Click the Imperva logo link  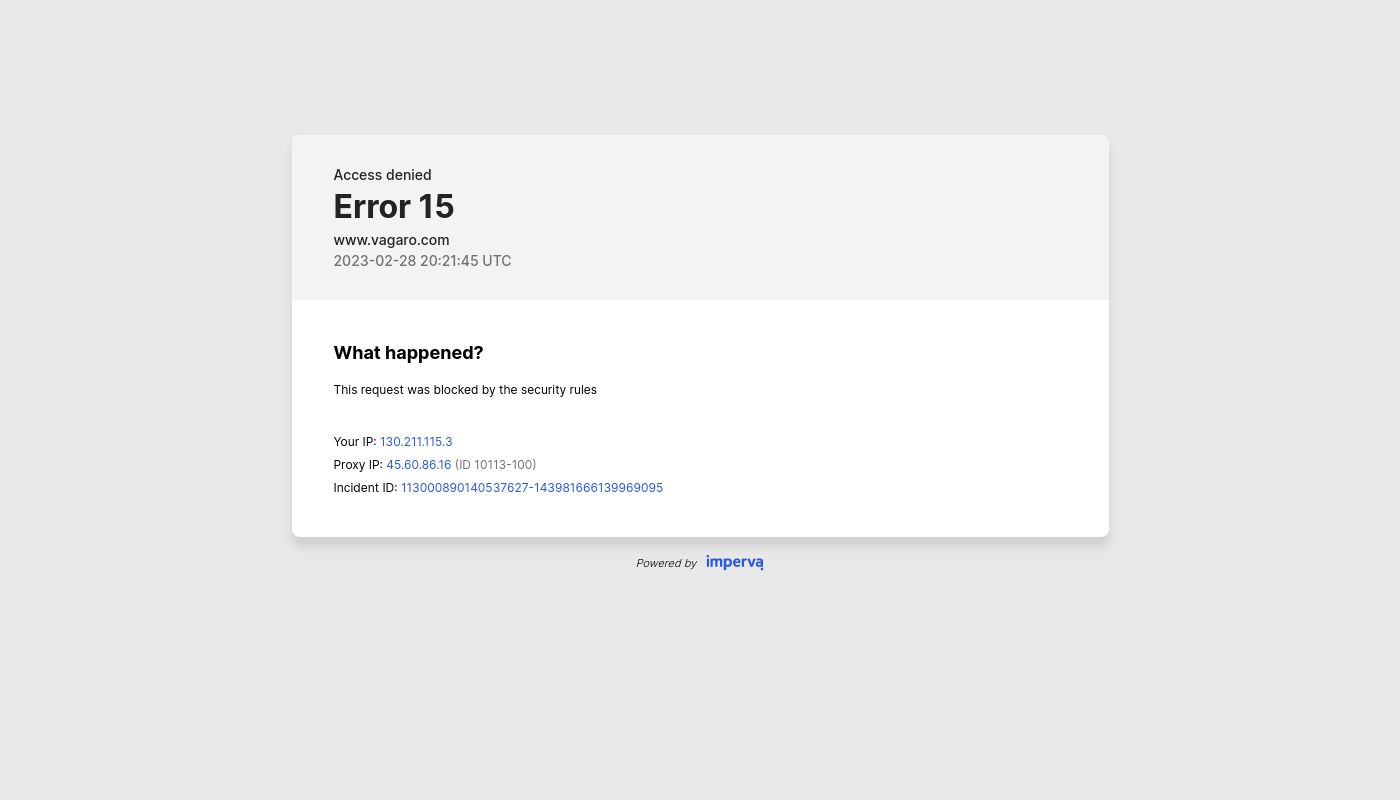[734, 563]
